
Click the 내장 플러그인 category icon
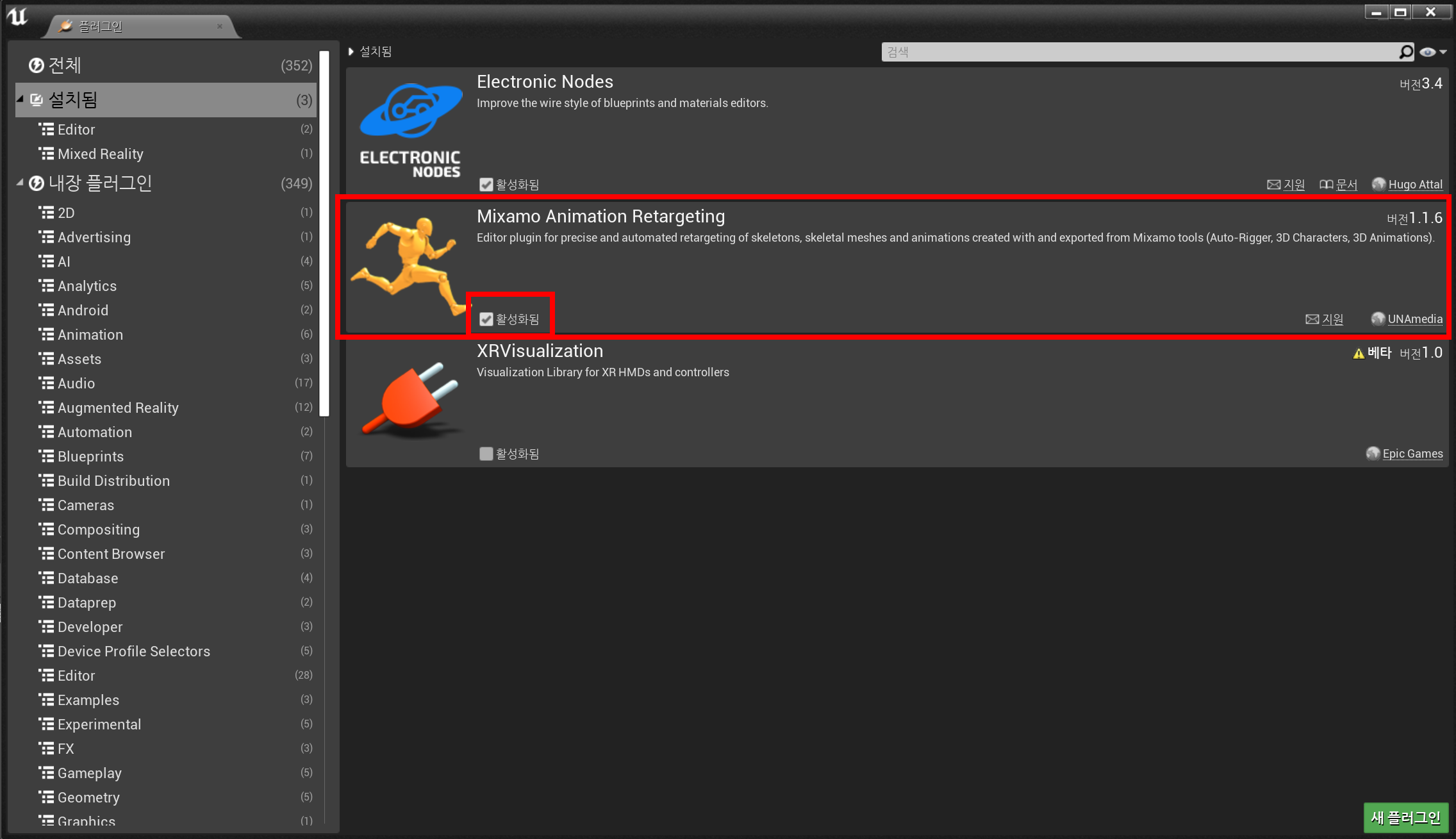coord(37,183)
